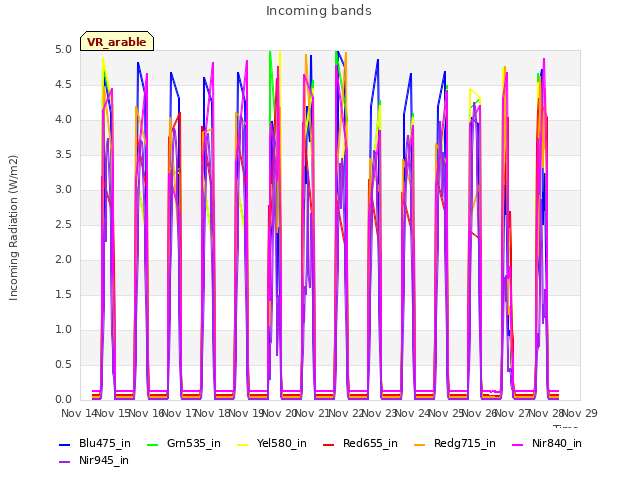Select the Nir945_in legend label

(104, 461)
